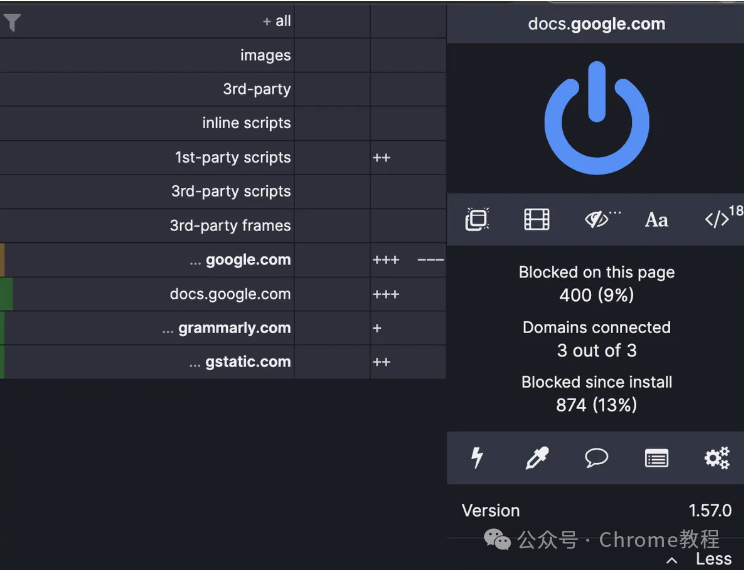Click the green color bar beside docs.google.com

[x=7, y=294]
